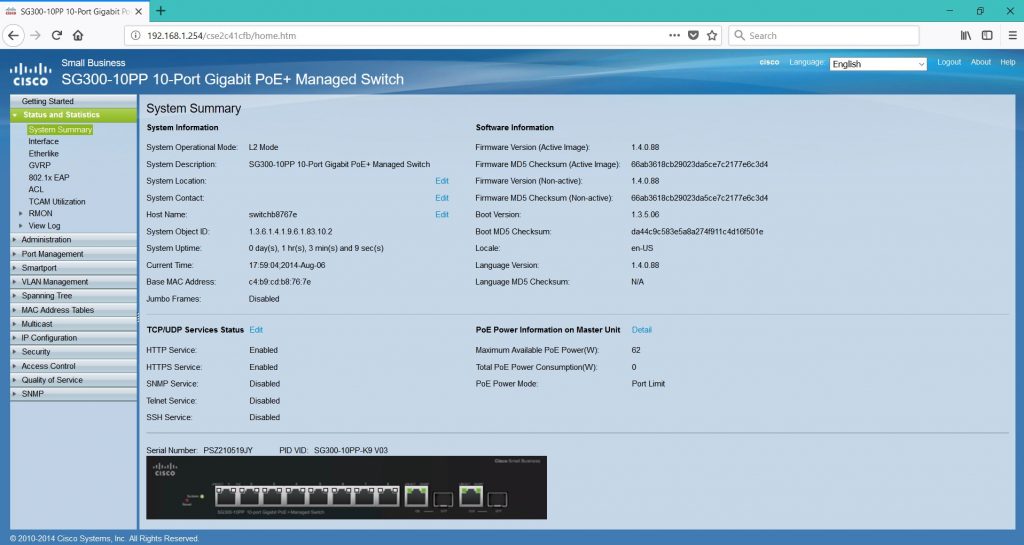Reload the page with the refresh icon
Screen dimensions: 1024x545
coord(57,35)
